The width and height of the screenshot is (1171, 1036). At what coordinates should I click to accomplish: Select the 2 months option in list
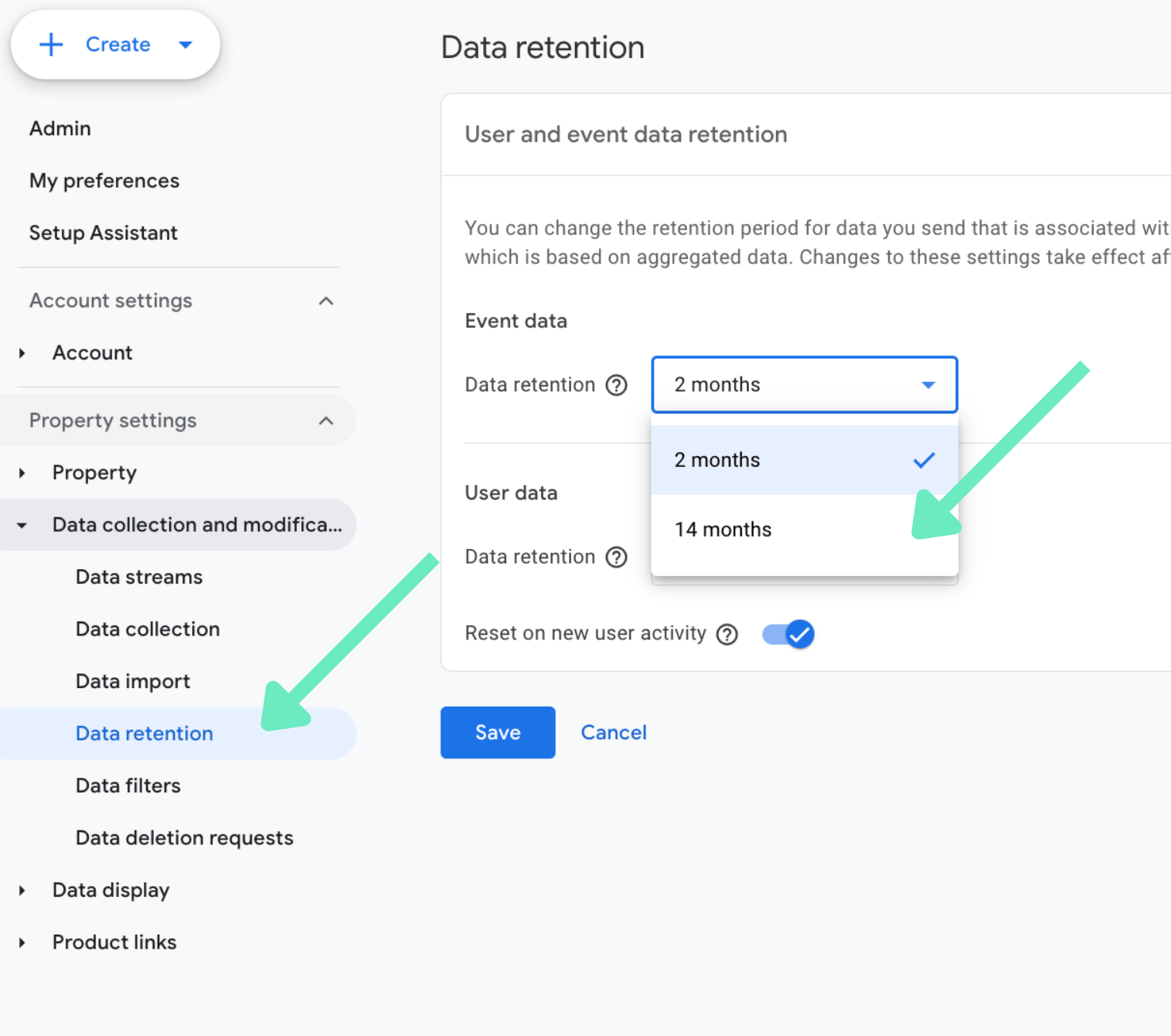(x=805, y=460)
